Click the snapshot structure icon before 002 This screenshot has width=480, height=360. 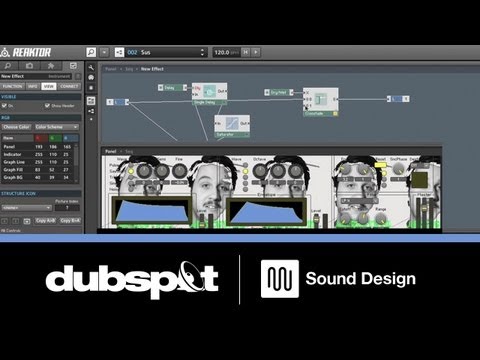pyautogui.click(x=119, y=52)
